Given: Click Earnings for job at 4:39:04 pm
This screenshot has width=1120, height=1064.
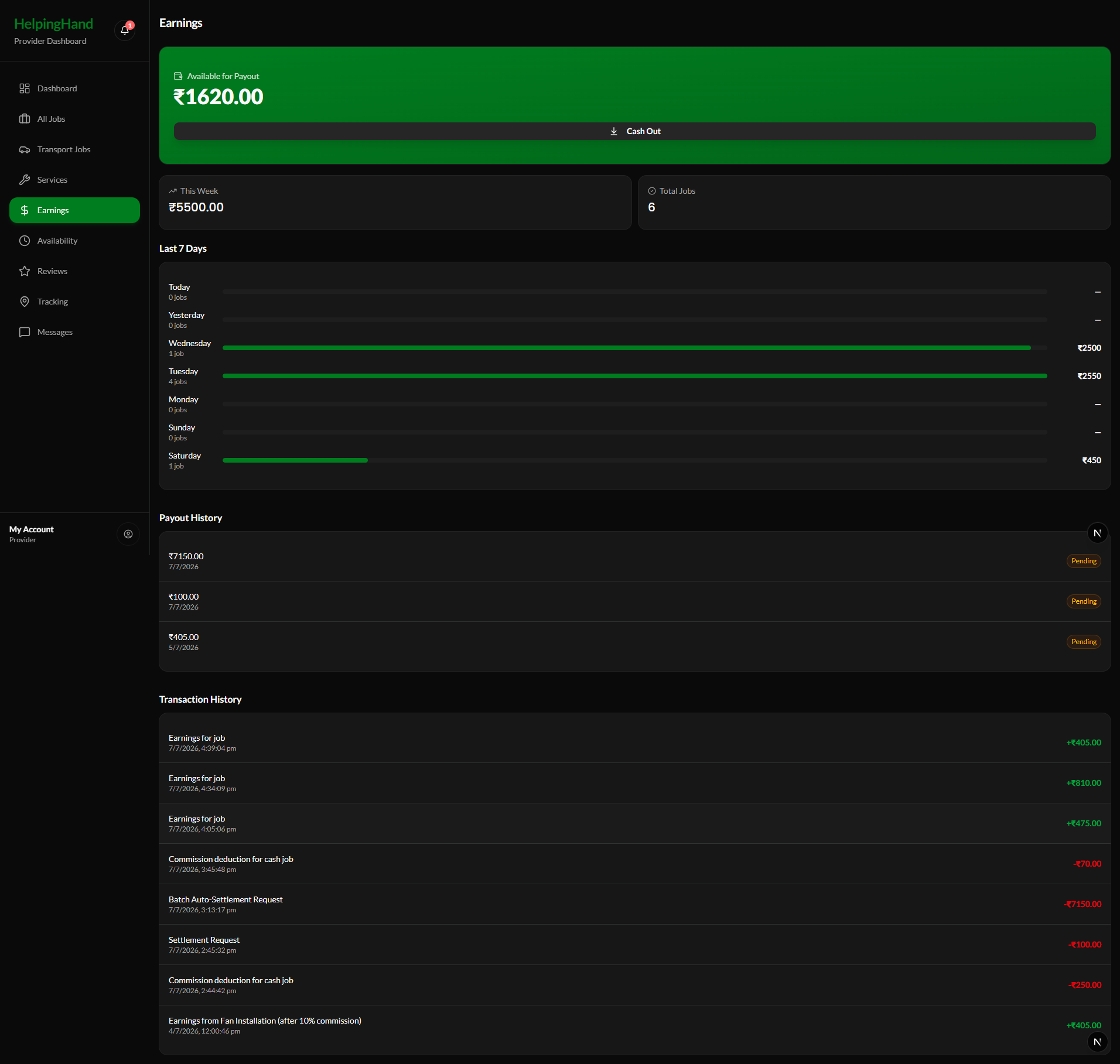Looking at the screenshot, I should (x=634, y=743).
